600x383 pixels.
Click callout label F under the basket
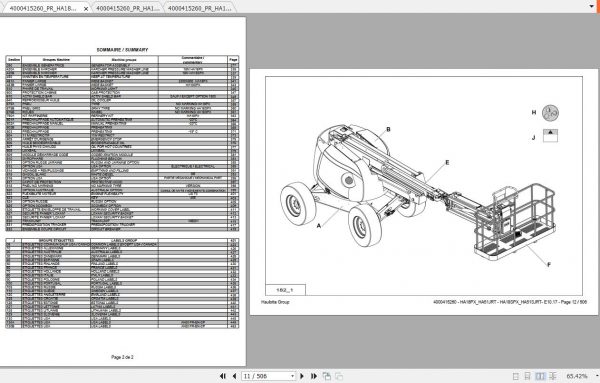[549, 264]
